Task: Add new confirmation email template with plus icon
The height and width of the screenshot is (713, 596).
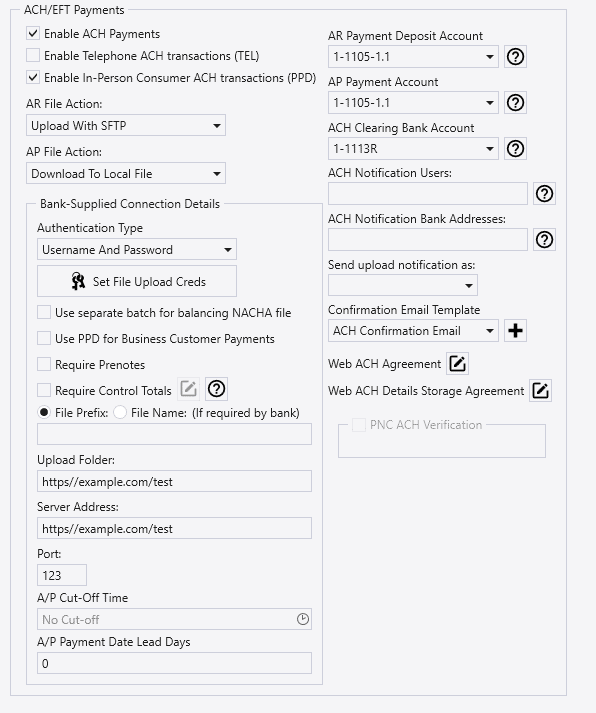Action: click(515, 331)
